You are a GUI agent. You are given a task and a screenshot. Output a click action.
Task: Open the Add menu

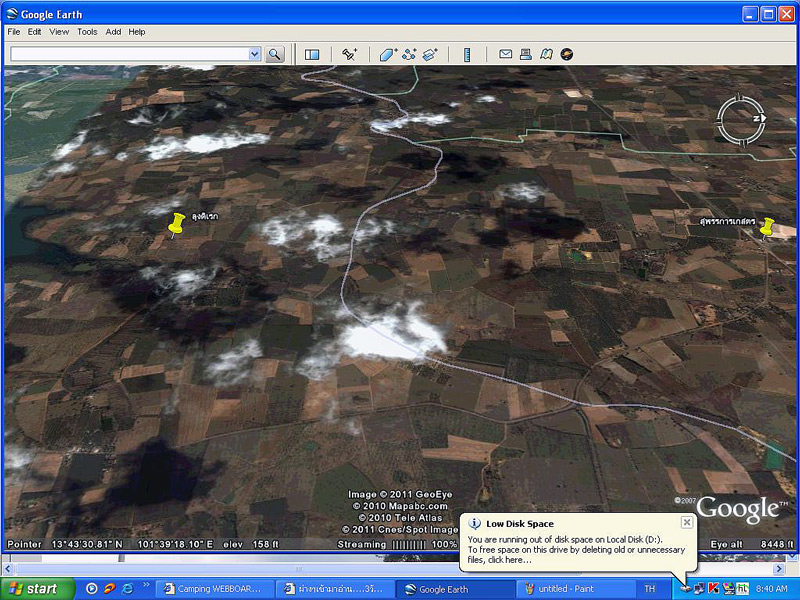point(113,32)
